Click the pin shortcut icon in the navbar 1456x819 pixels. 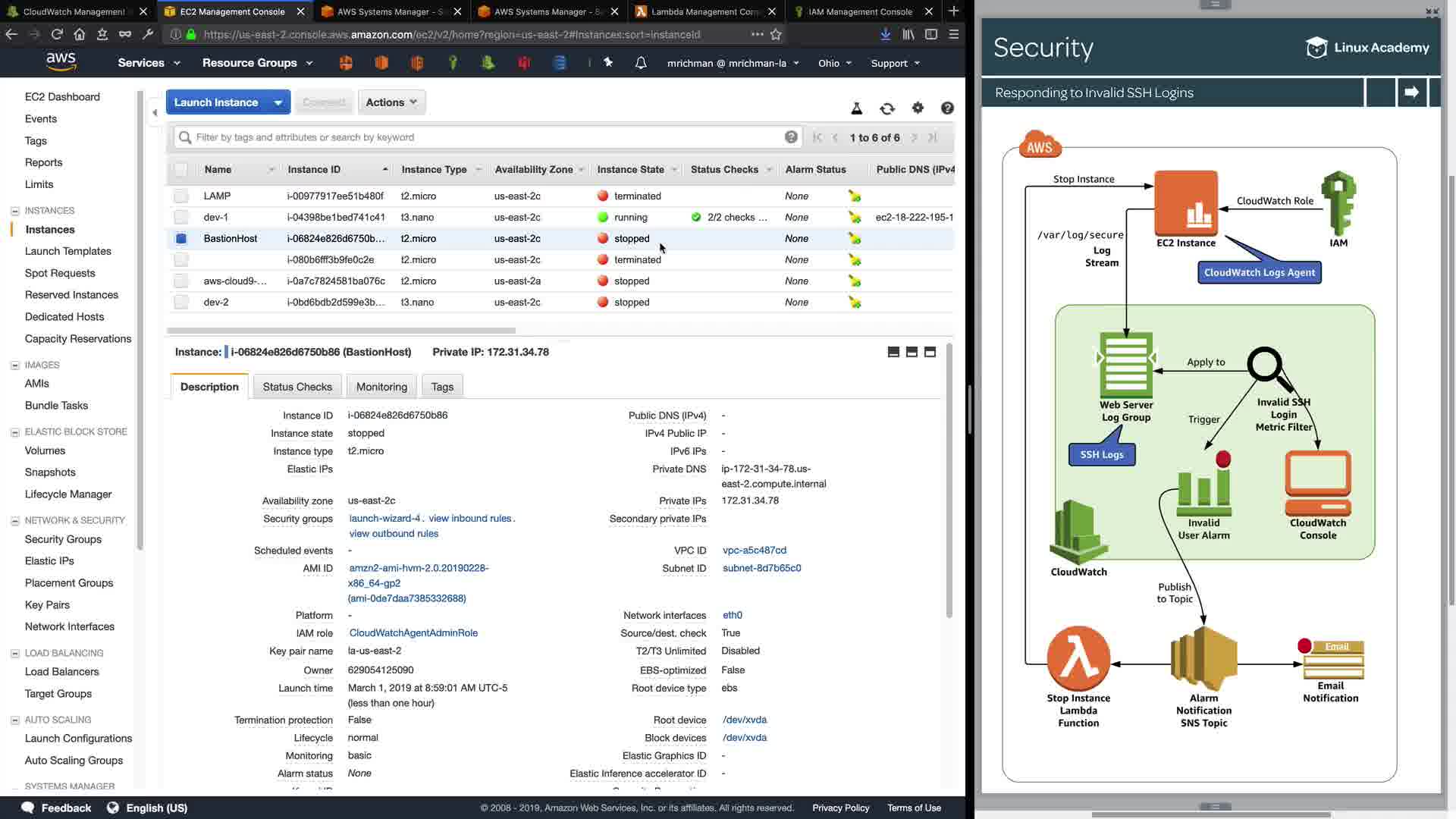tap(608, 63)
